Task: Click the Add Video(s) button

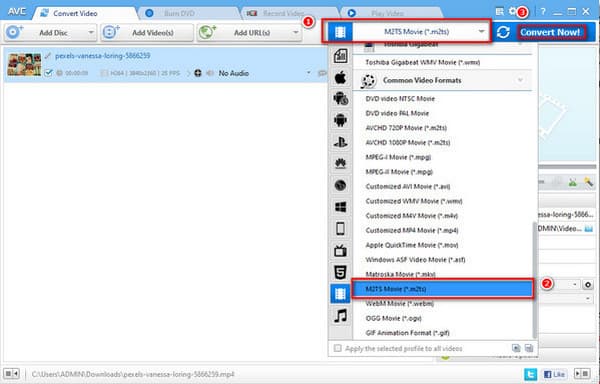Action: (147, 33)
